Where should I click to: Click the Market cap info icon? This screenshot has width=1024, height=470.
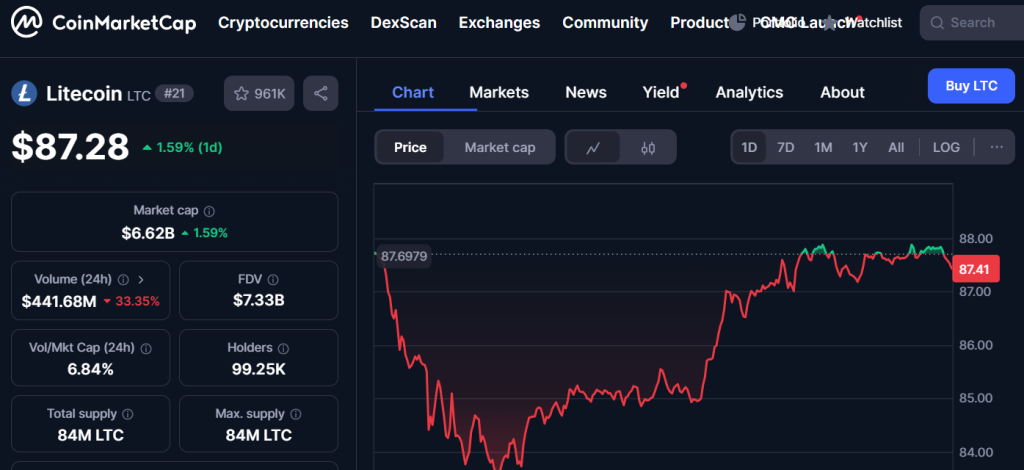[x=209, y=211]
